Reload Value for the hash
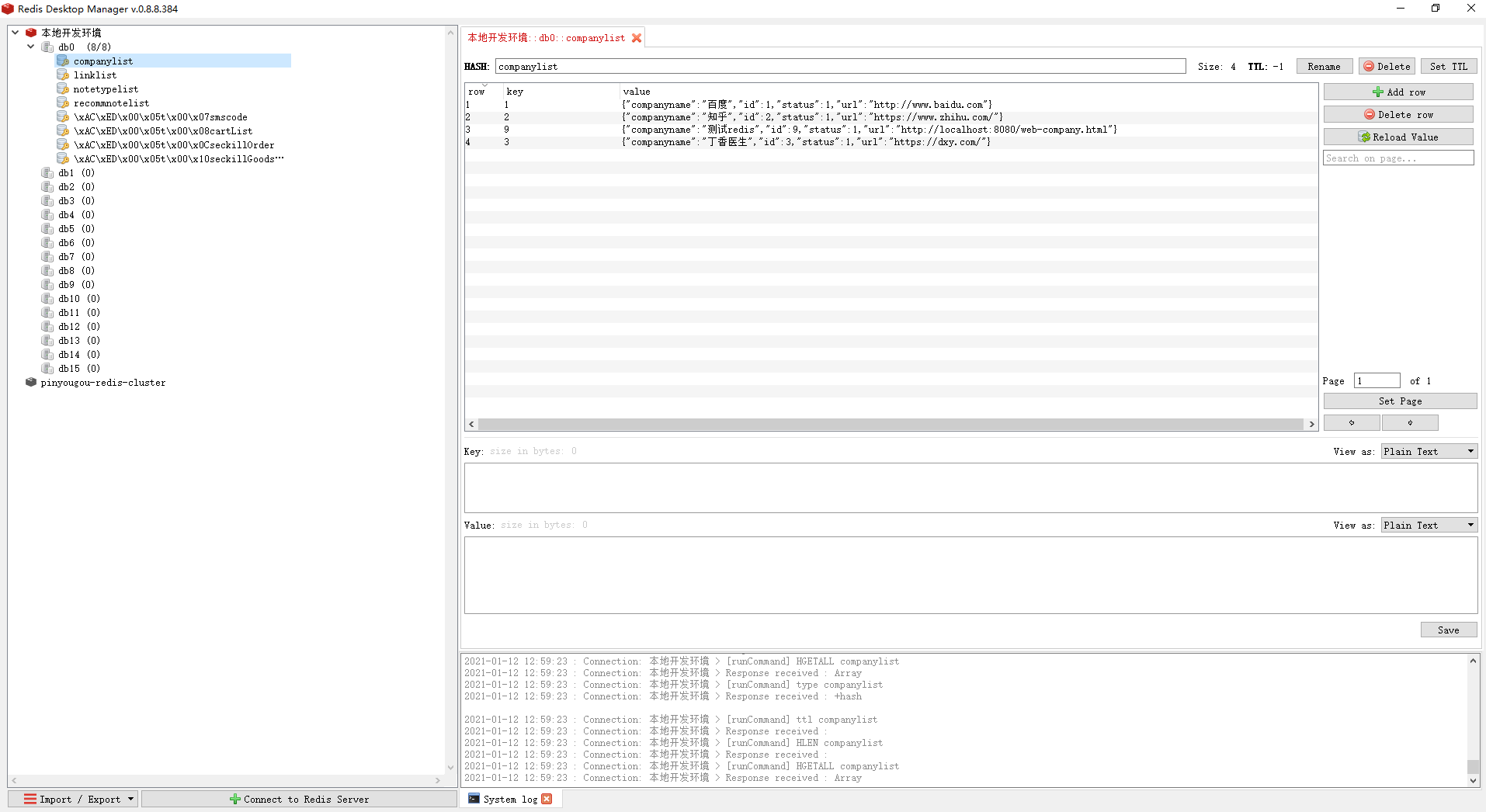 (x=1398, y=137)
